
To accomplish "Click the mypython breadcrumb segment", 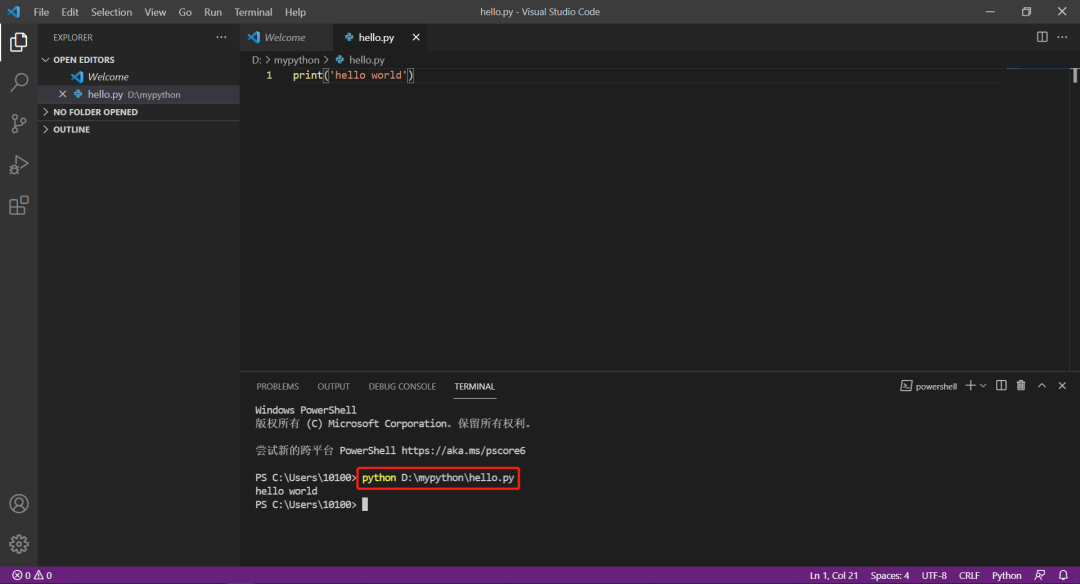I will point(297,60).
